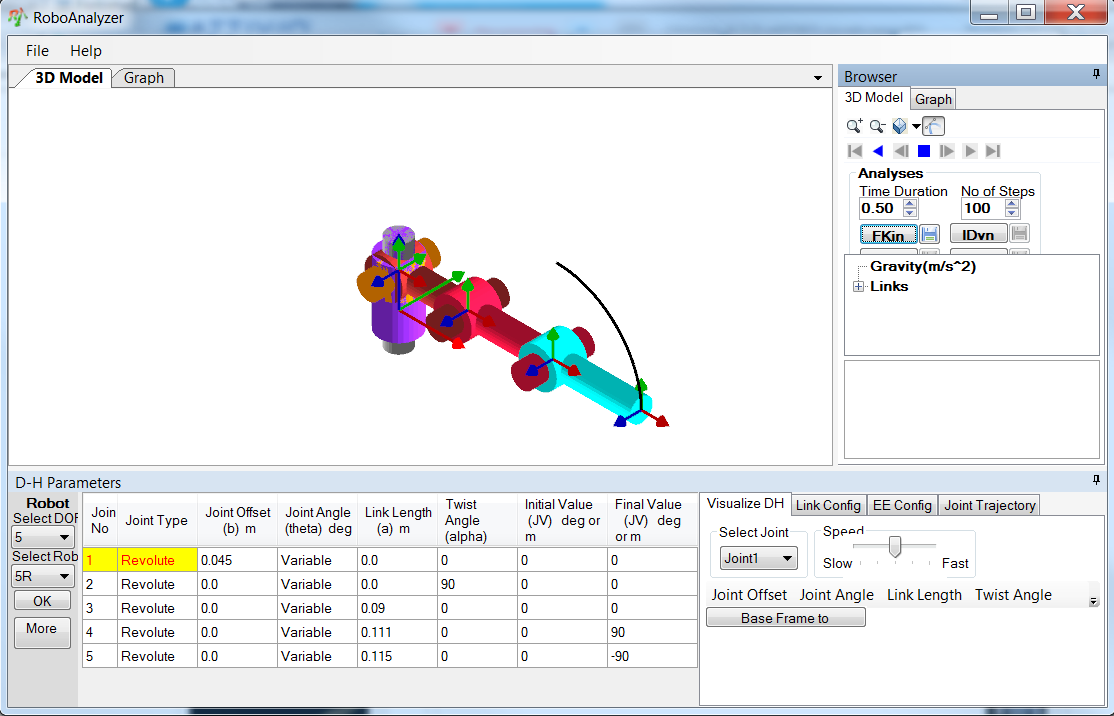This screenshot has height=716, width=1114.
Task: Select joint 2 row number cell
Action: tap(100, 584)
